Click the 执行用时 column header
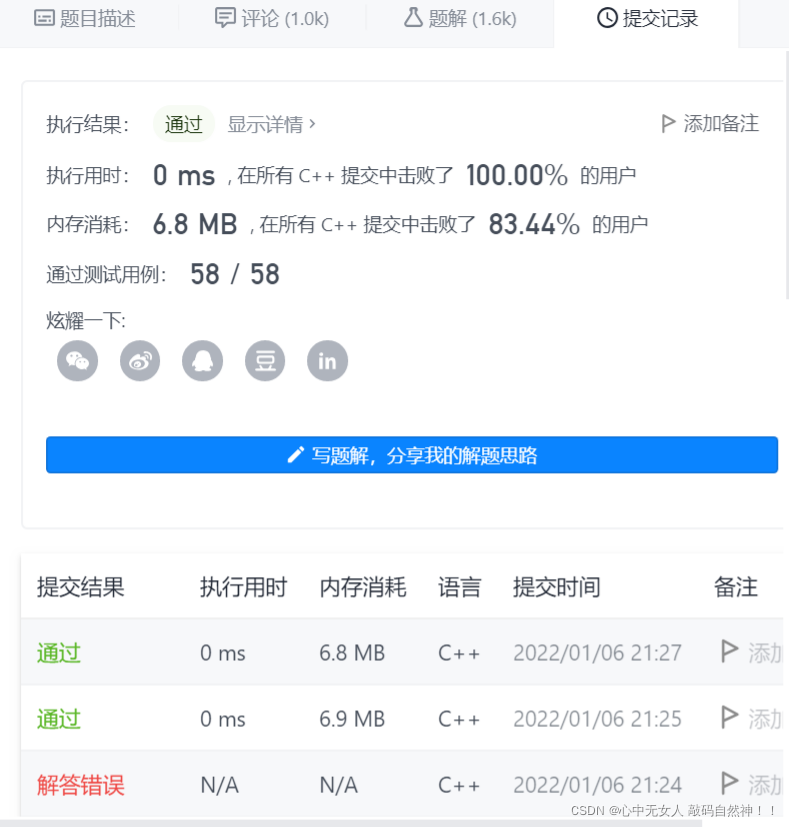Screen dimensions: 789x827 pos(244,587)
